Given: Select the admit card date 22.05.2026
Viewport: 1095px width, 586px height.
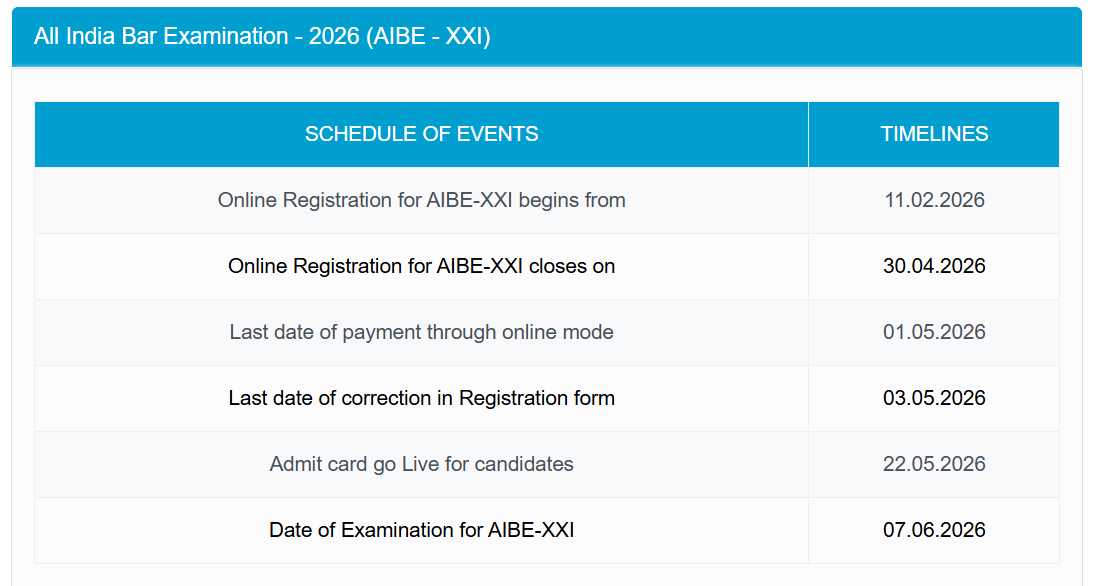Looking at the screenshot, I should click(934, 464).
